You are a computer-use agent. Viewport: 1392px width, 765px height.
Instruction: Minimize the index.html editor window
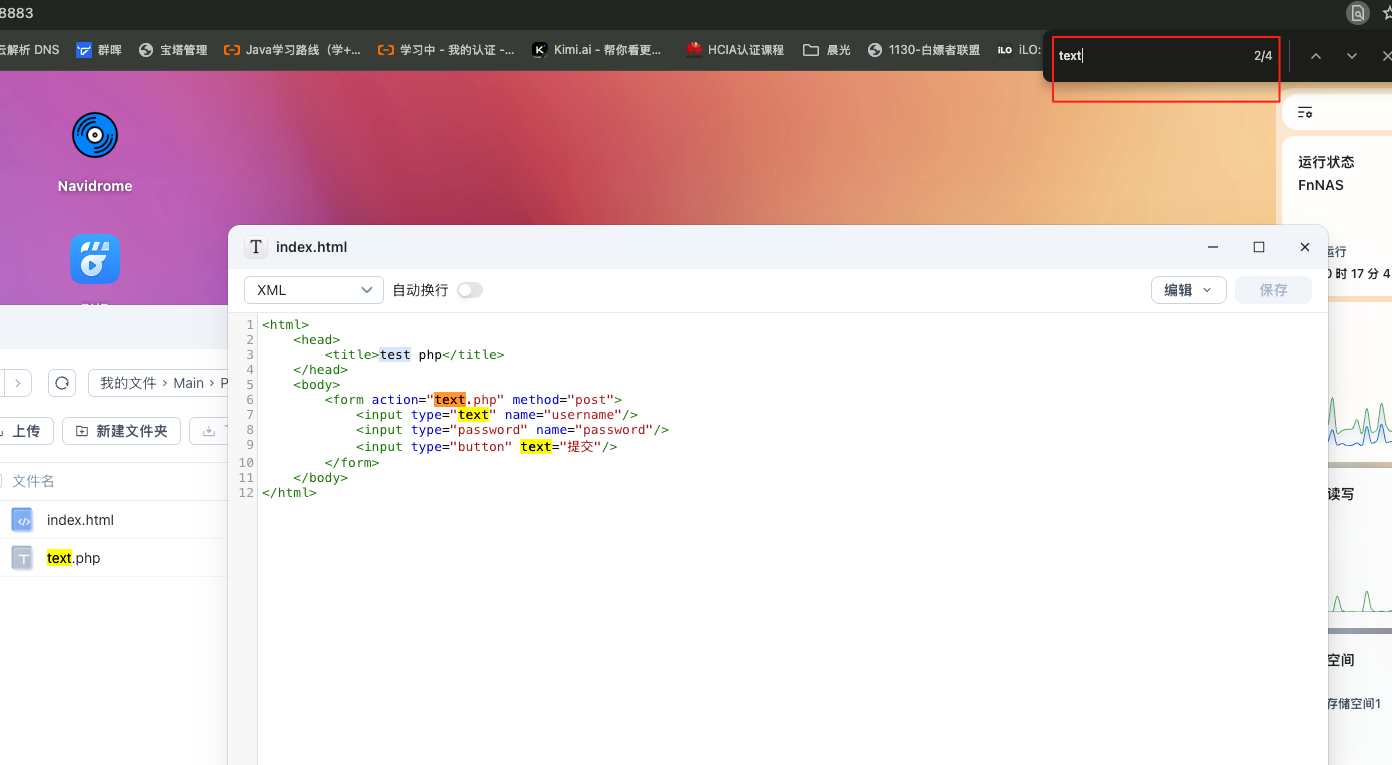(x=1213, y=247)
